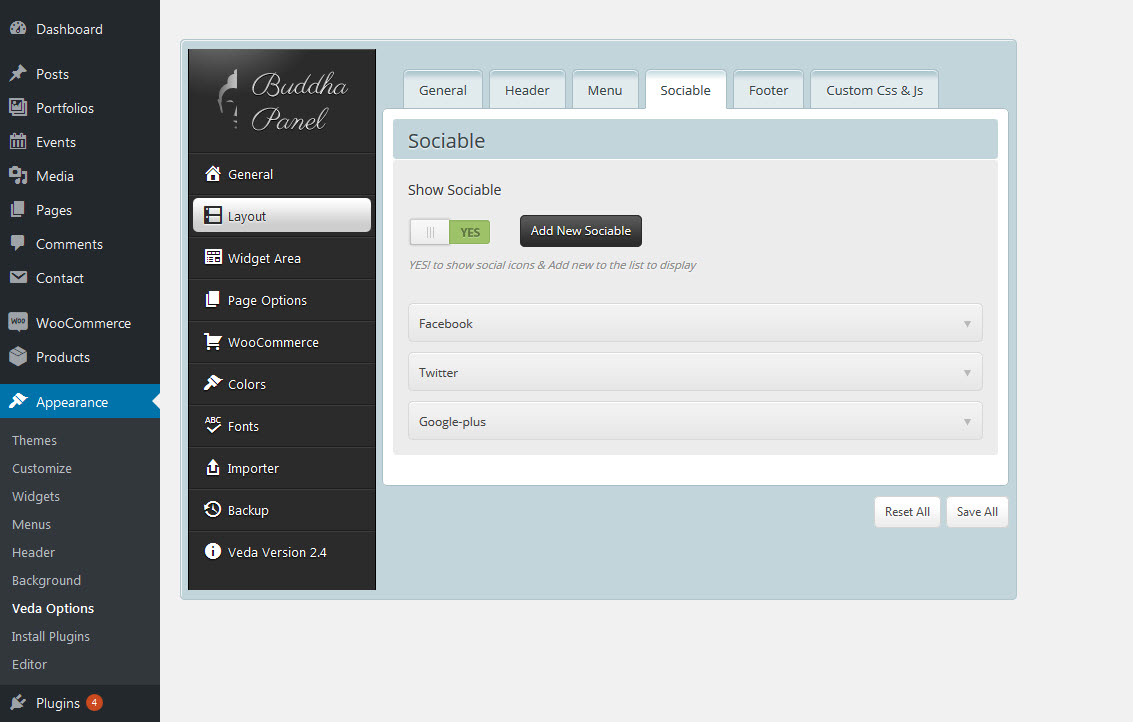Open Veda Options submenu link
Viewport: 1133px width, 722px height.
click(x=53, y=609)
